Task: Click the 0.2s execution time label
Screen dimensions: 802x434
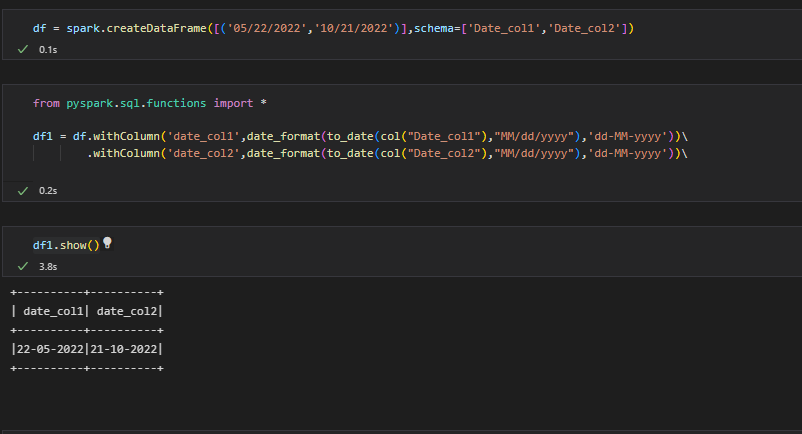Action: [48, 191]
